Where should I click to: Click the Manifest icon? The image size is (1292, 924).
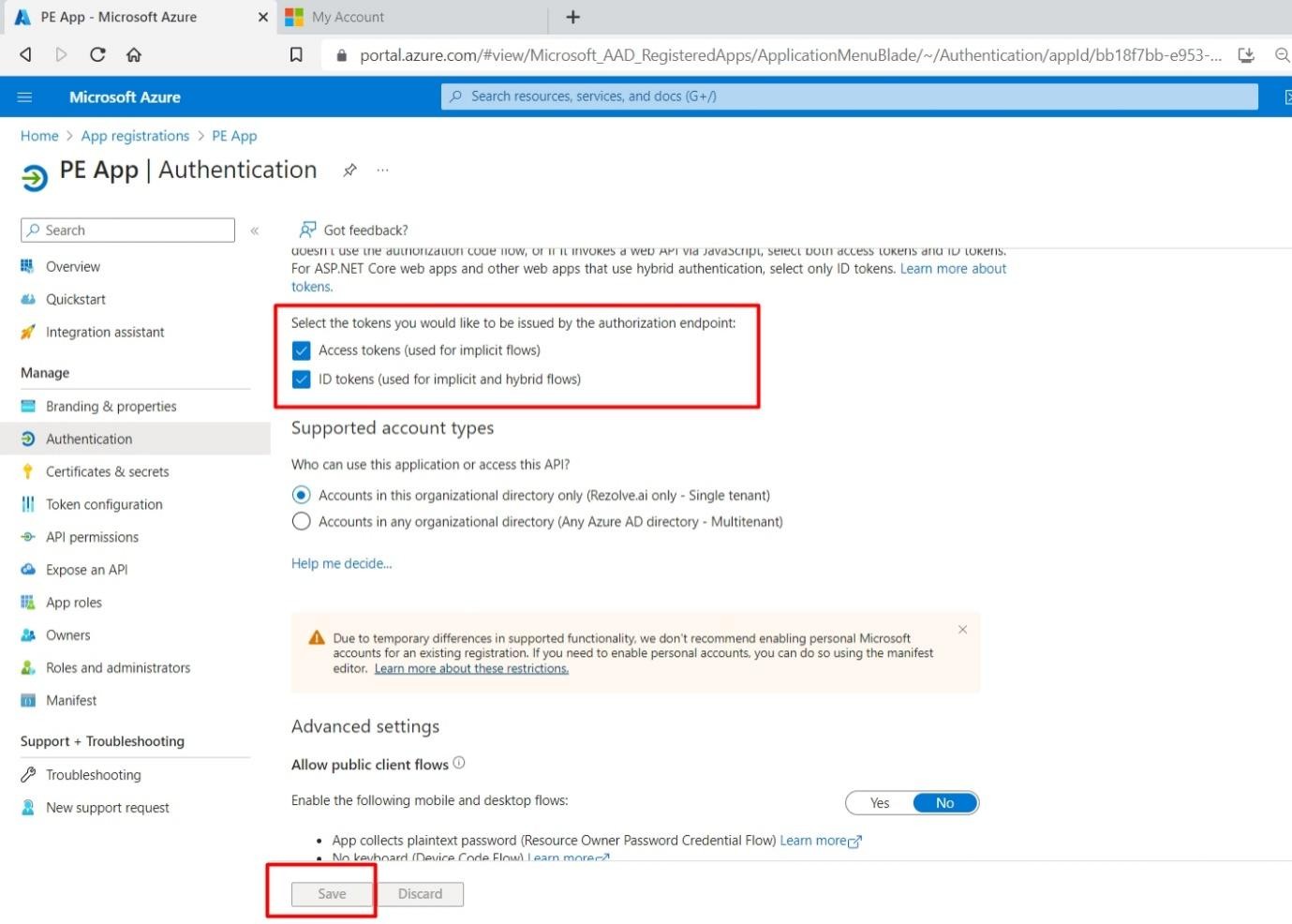[x=28, y=700]
